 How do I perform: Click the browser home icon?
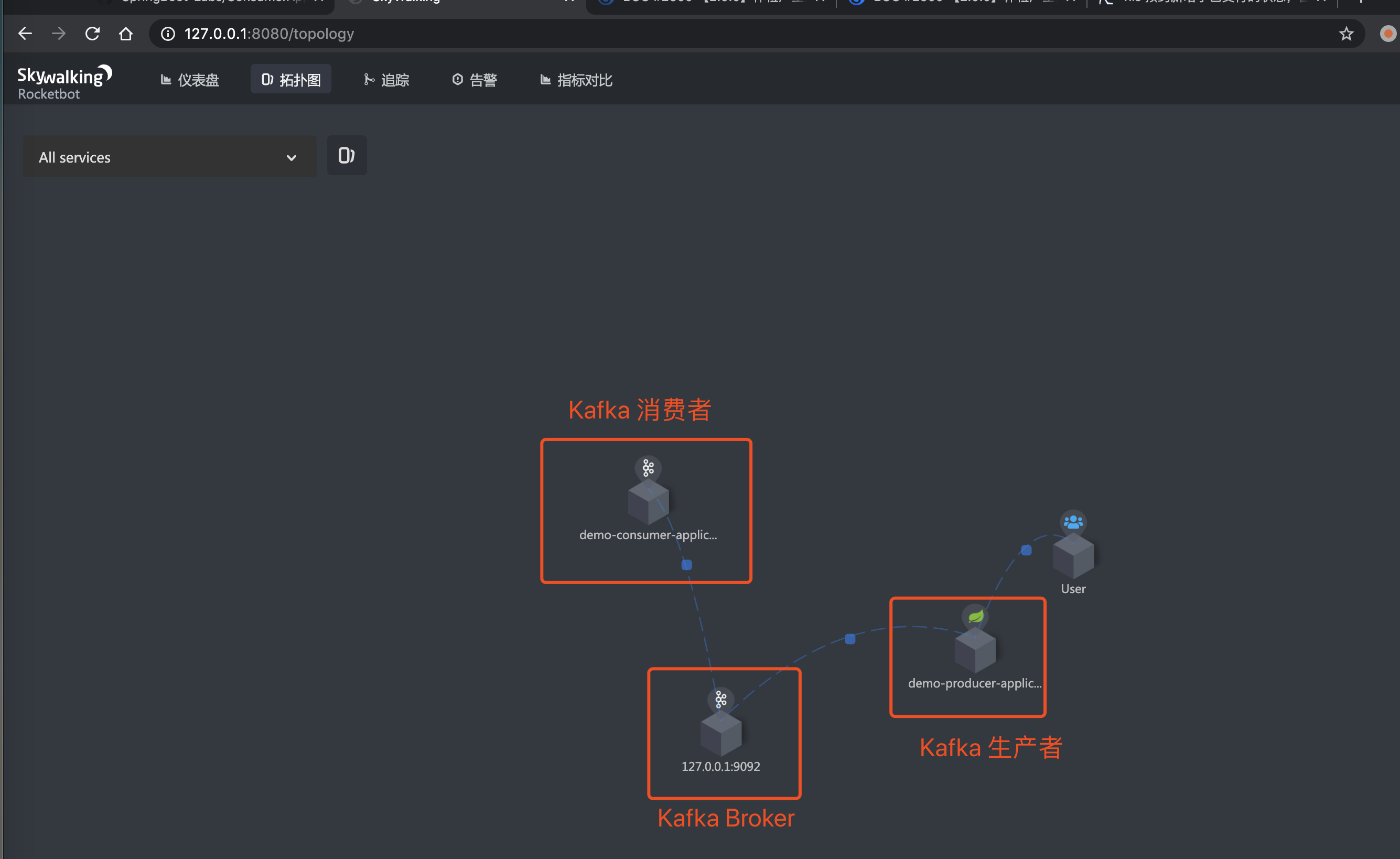pos(125,33)
